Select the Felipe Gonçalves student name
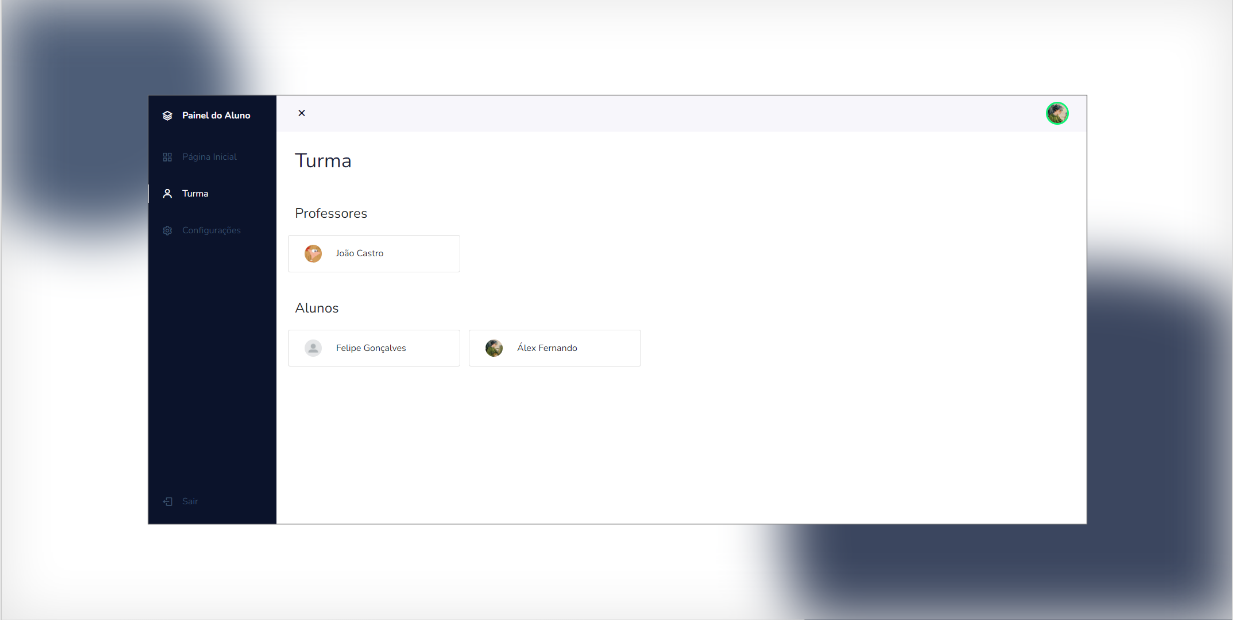The image size is (1233, 620). (371, 348)
